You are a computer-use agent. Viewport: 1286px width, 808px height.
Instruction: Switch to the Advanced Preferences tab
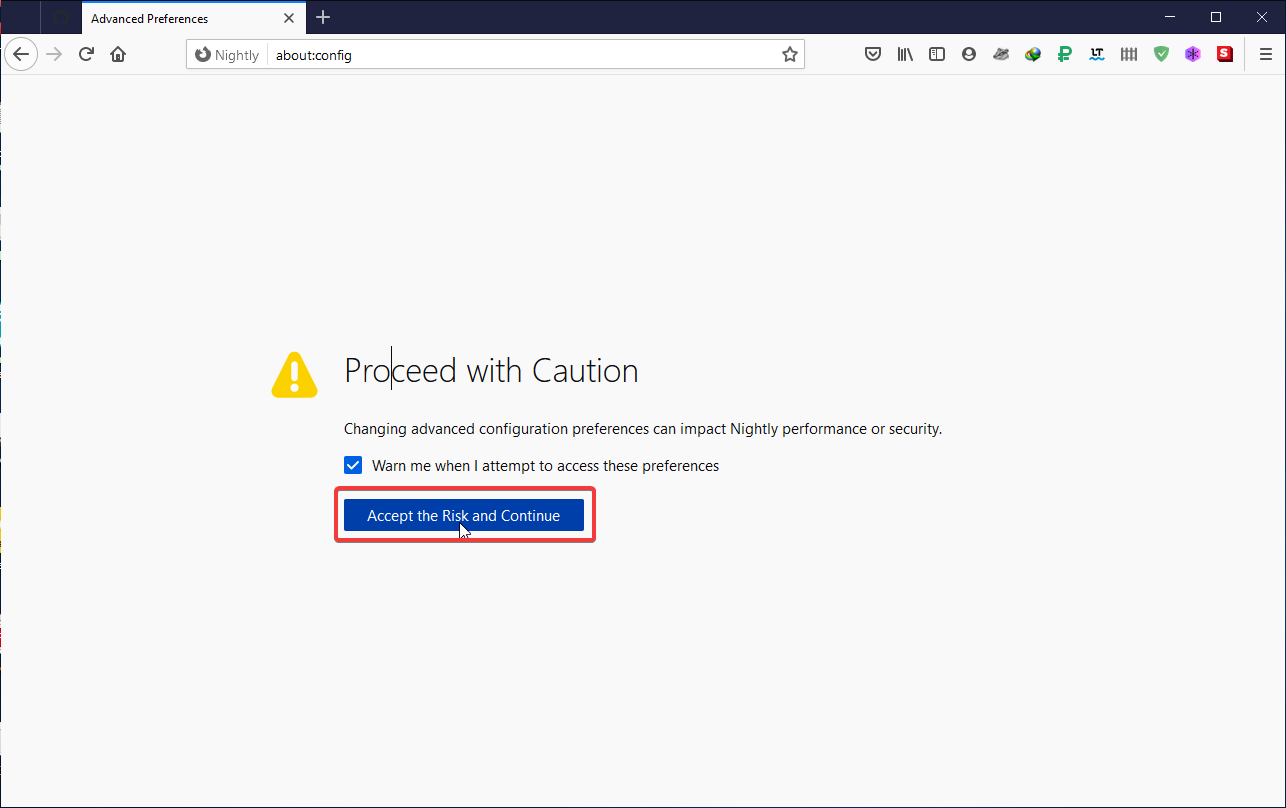(x=160, y=17)
